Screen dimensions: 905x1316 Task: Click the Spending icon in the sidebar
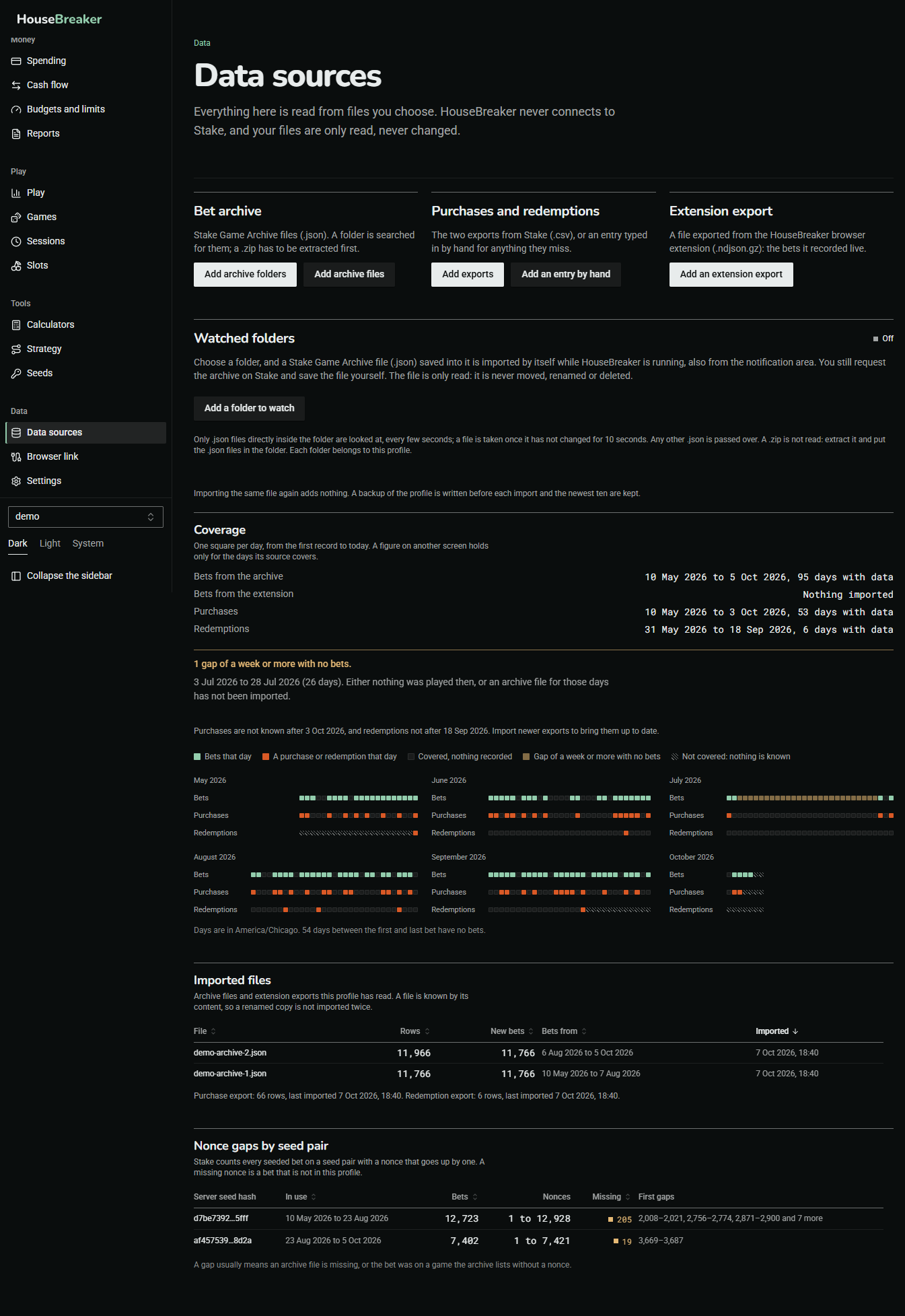pyautogui.click(x=16, y=61)
